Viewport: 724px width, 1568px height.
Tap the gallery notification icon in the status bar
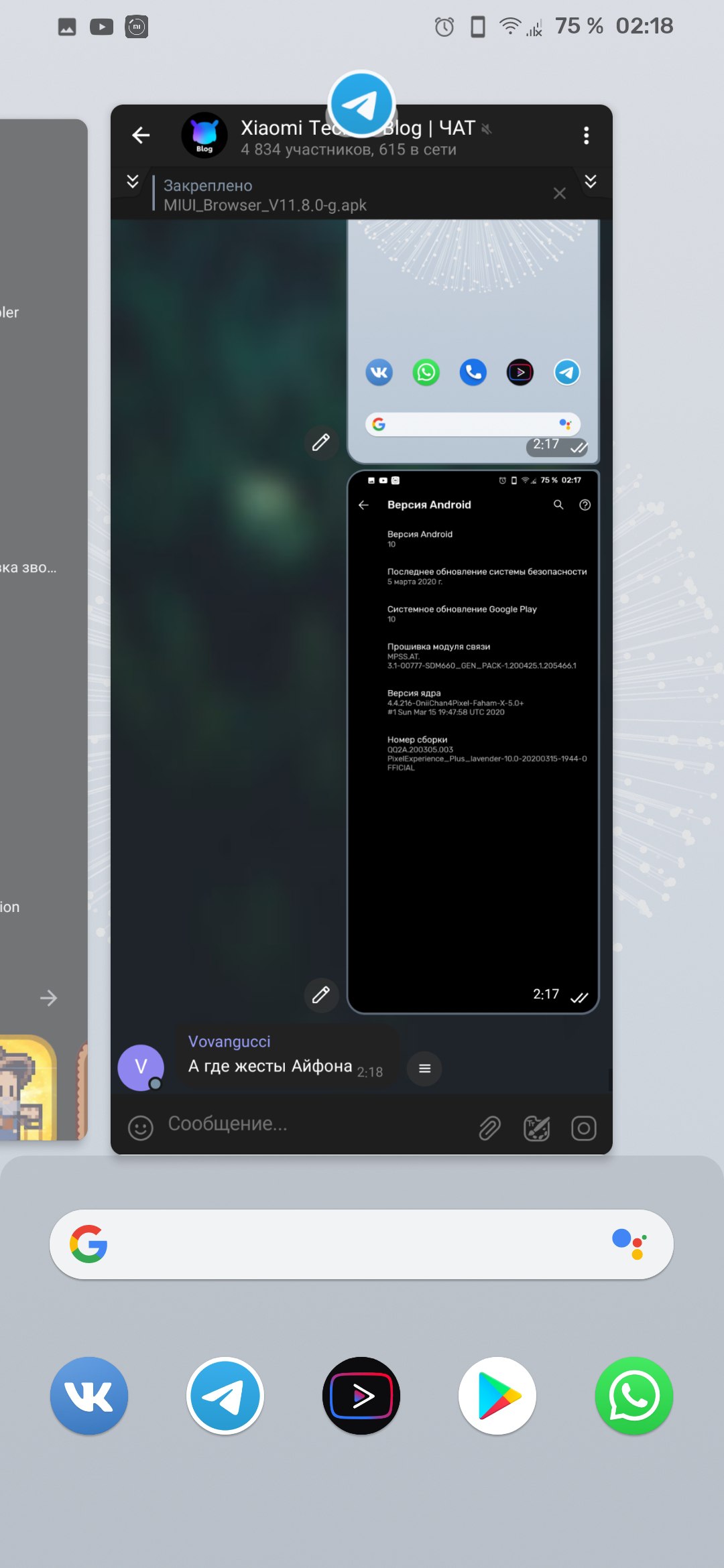pyautogui.click(x=67, y=27)
